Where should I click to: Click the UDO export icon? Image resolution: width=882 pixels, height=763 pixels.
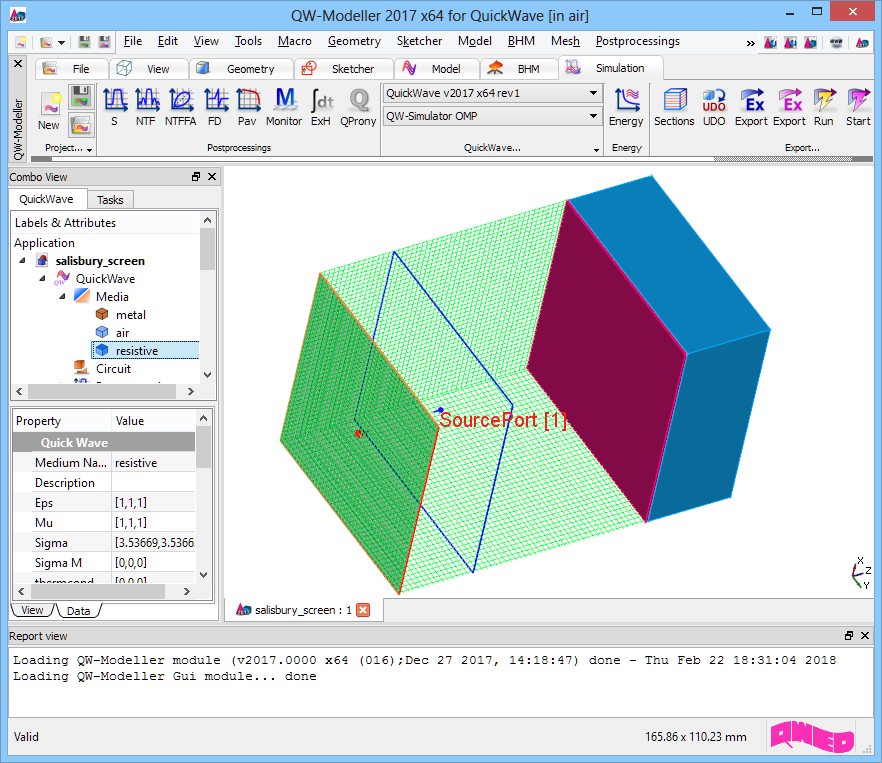(714, 106)
